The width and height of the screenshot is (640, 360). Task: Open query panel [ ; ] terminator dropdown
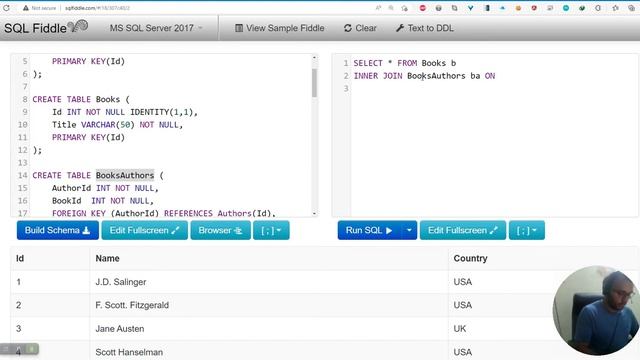click(527, 230)
